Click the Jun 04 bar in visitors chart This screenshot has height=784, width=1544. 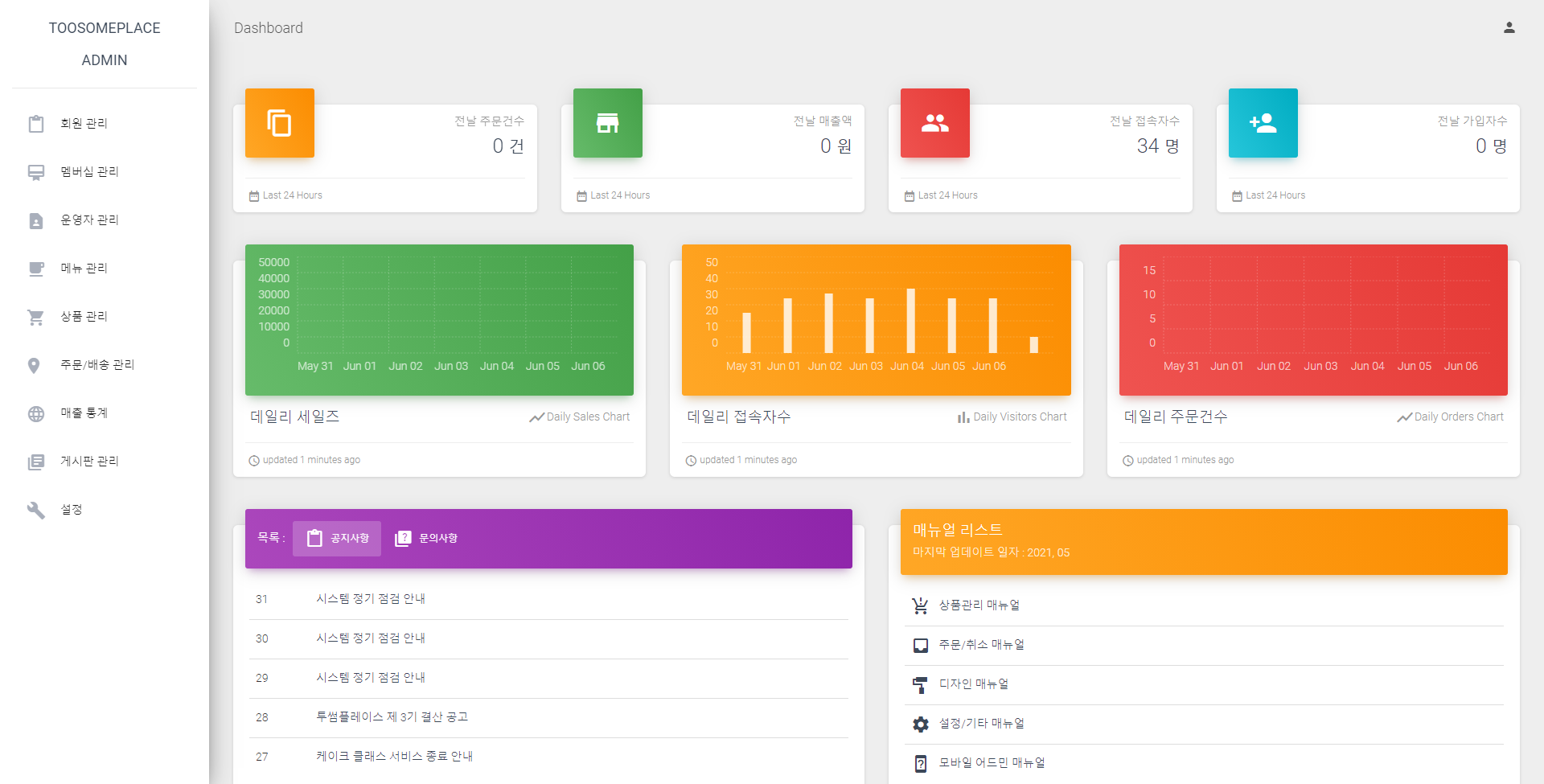(x=910, y=321)
